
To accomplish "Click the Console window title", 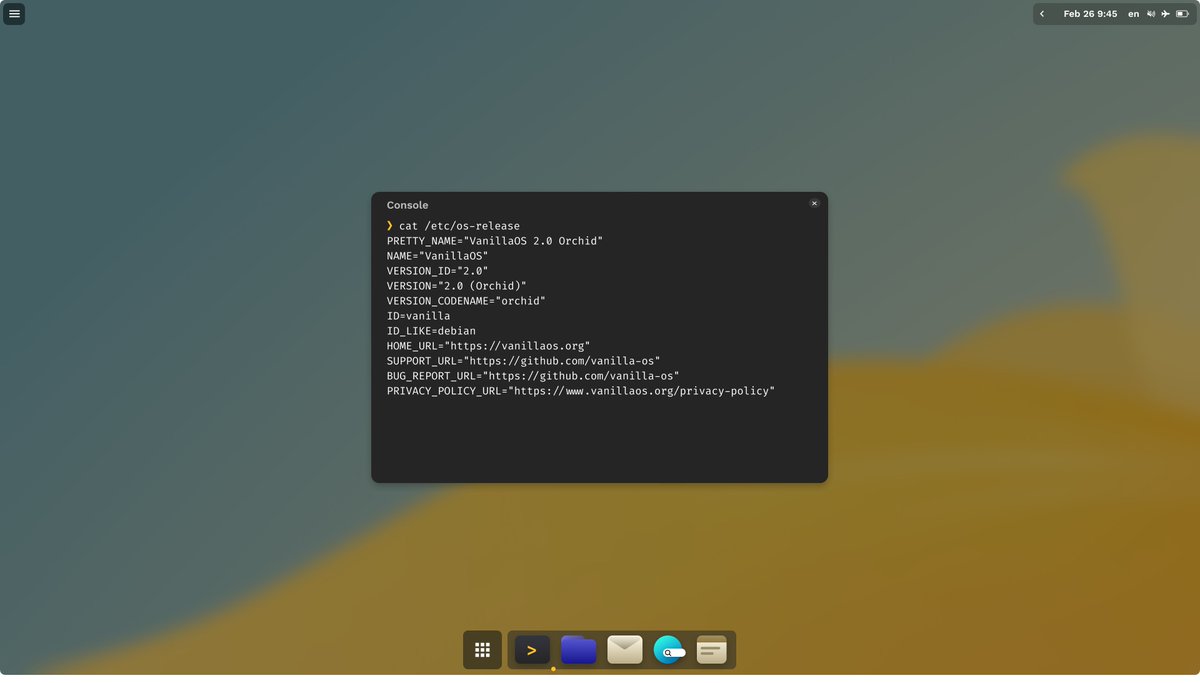I will 407,205.
